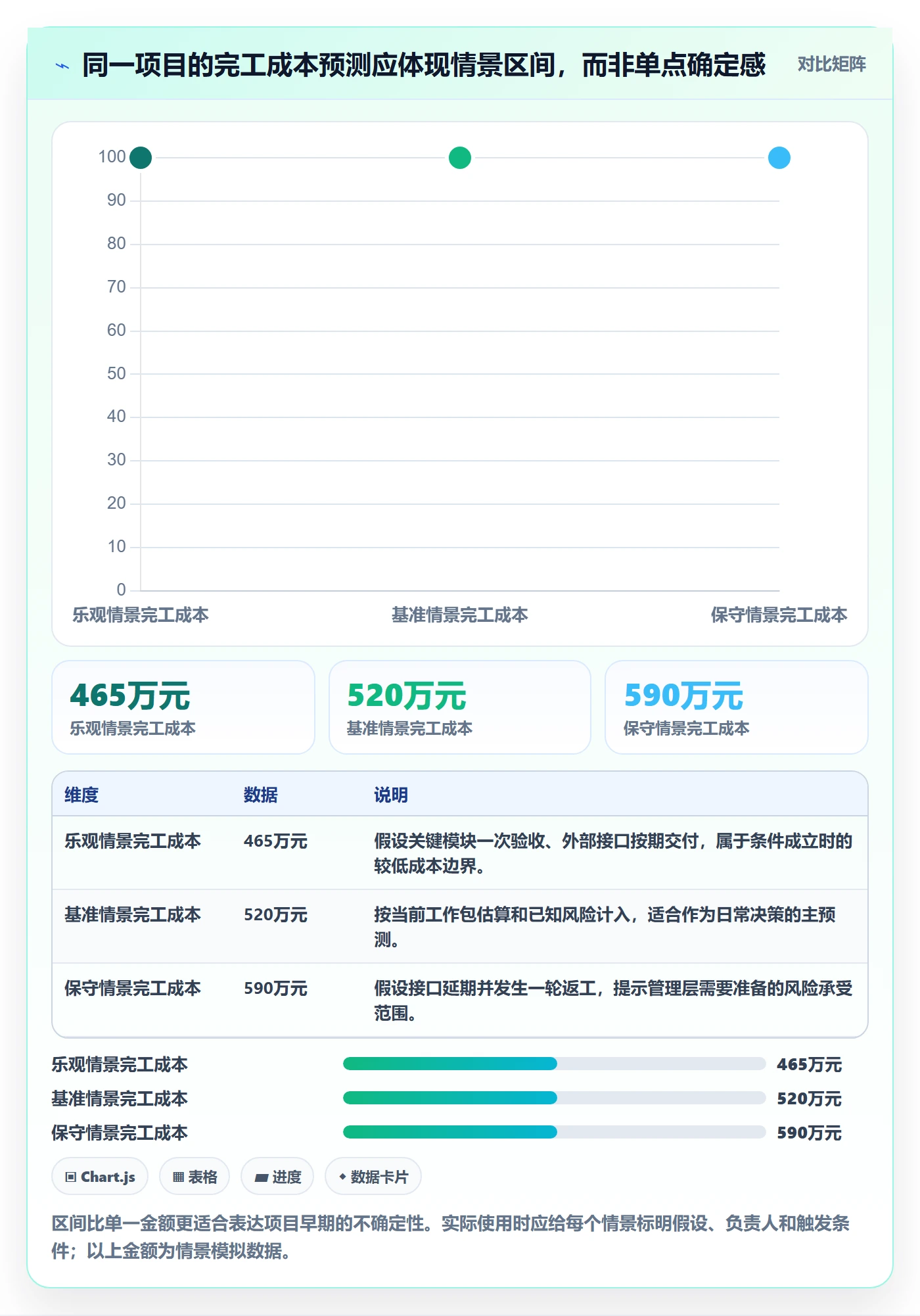The height and width of the screenshot is (1316, 920).
Task: Click table cell 590万元
Action: [275, 989]
